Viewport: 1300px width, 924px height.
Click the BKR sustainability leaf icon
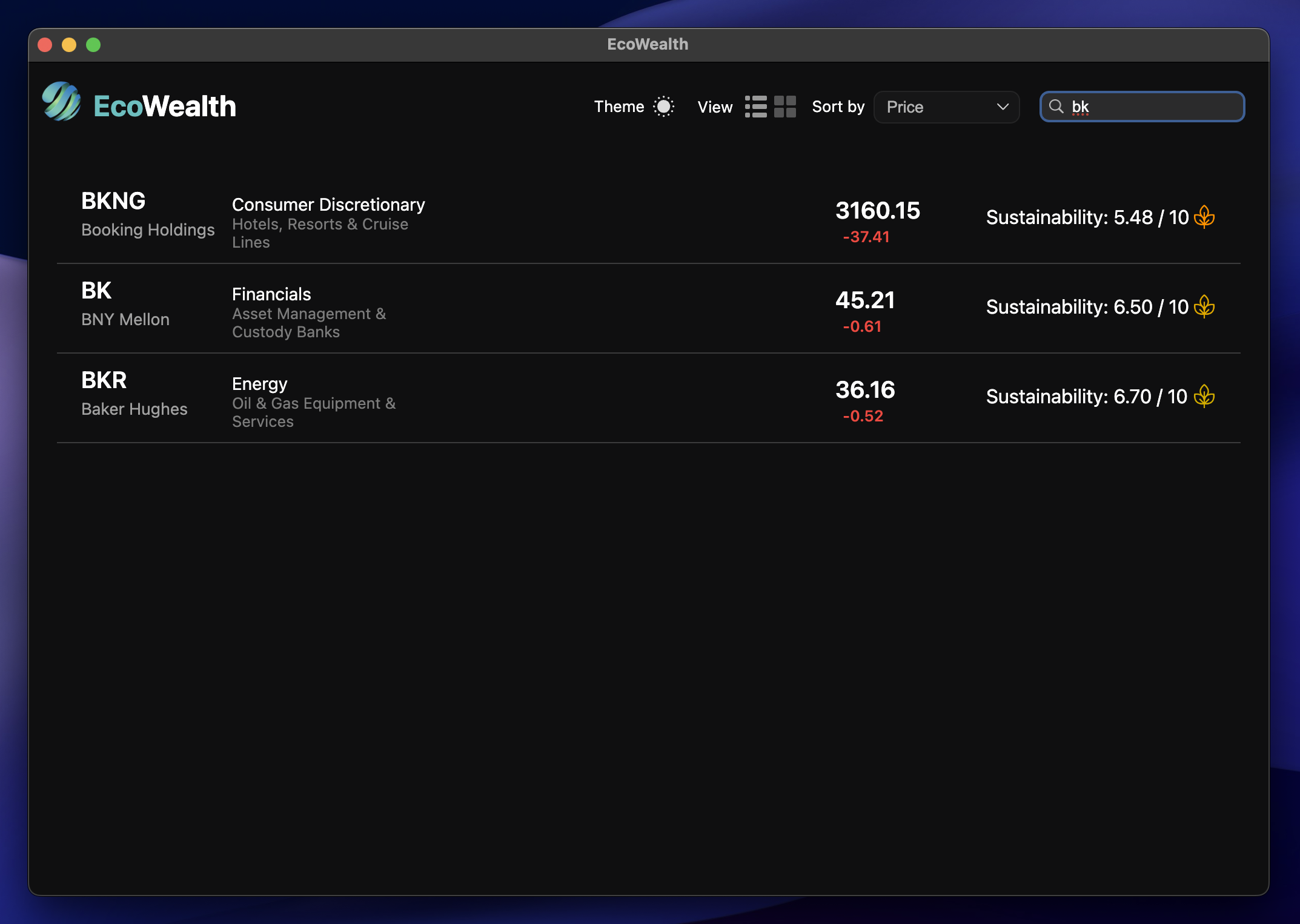1204,396
